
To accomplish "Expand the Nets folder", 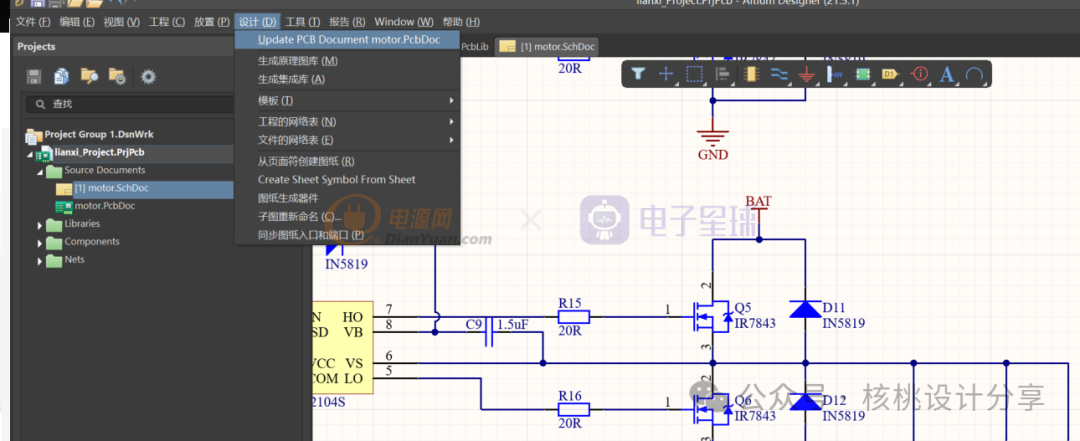I will point(39,260).
